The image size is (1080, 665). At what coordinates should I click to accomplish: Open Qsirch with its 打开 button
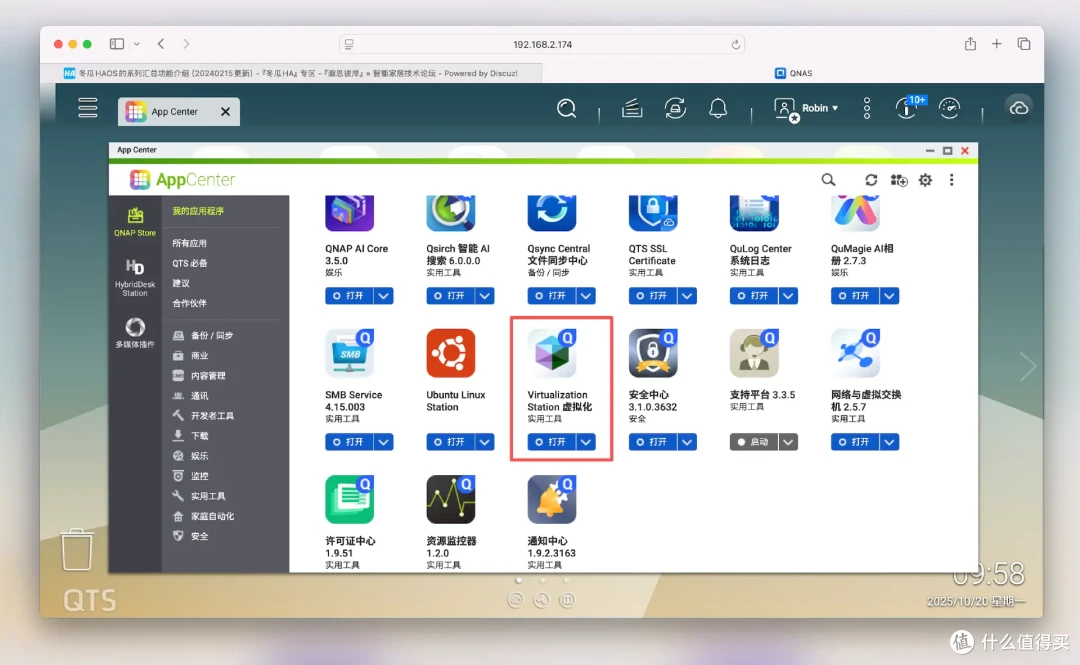point(450,296)
